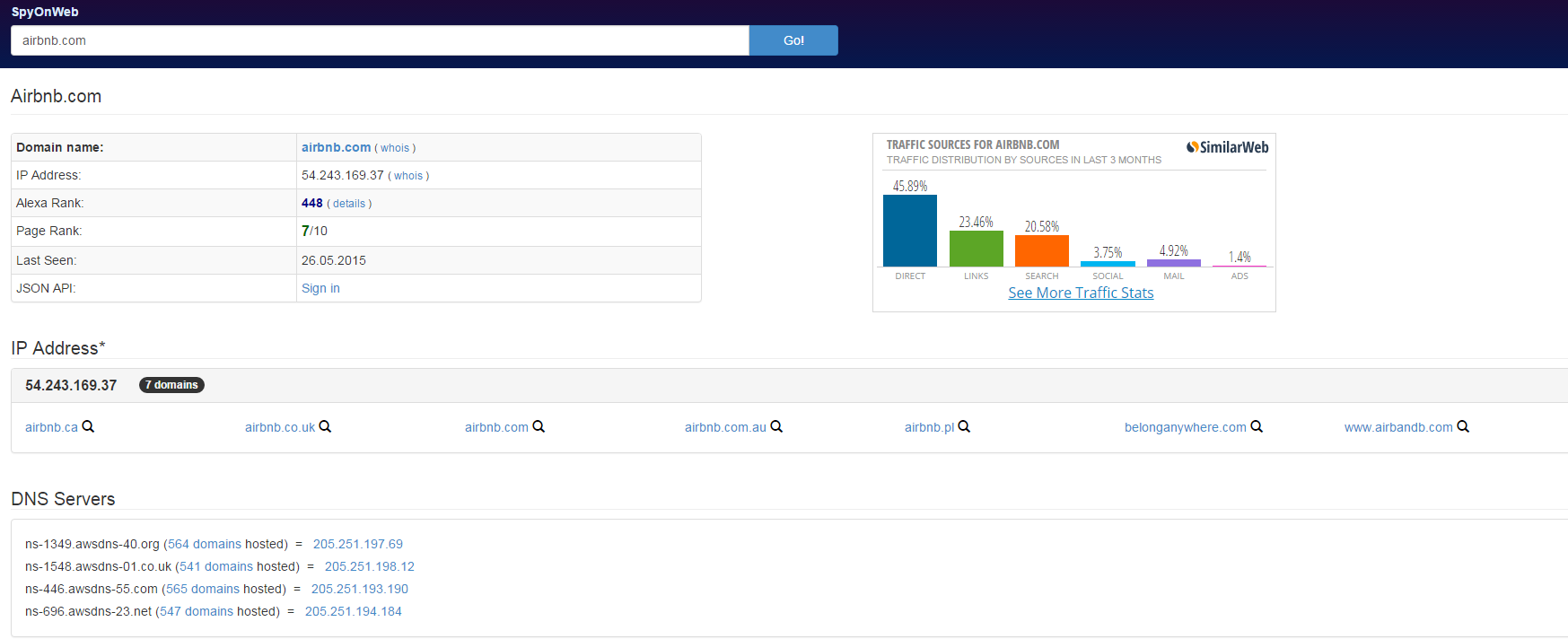Screen dimensions: 1568x639
Task: Open 541 domains hosted link
Action: tap(216, 566)
